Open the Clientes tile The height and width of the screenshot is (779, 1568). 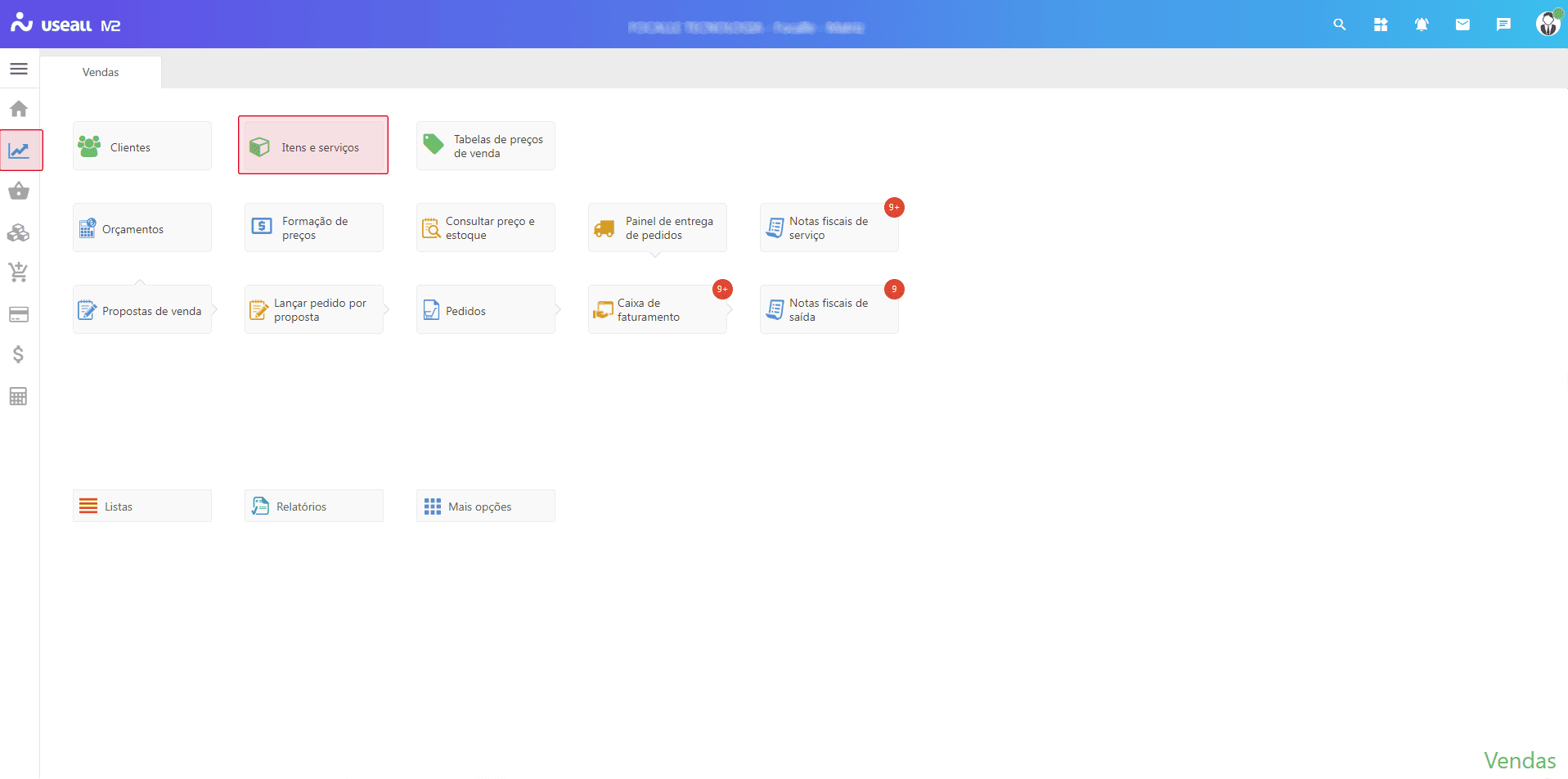(x=142, y=146)
